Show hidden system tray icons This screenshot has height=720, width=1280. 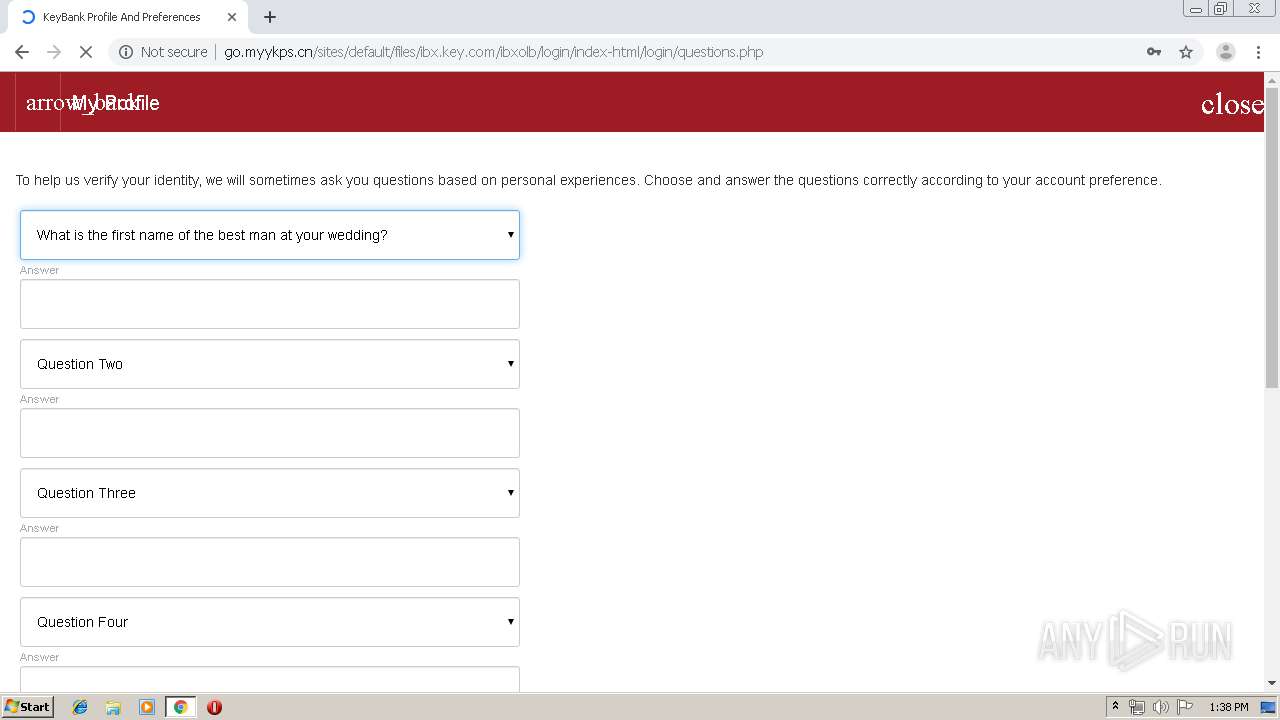(1115, 706)
